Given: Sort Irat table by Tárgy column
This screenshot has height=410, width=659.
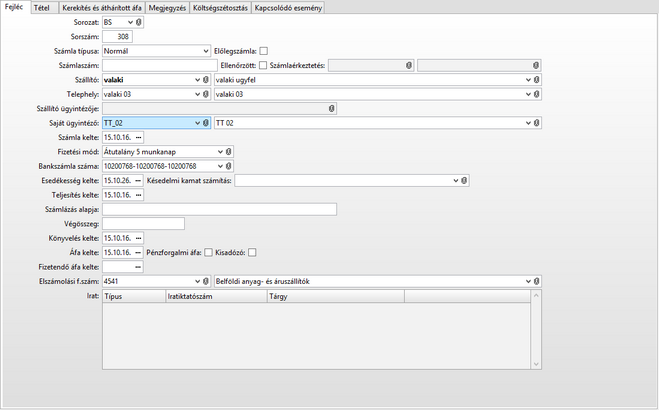Looking at the screenshot, I should point(336,296).
